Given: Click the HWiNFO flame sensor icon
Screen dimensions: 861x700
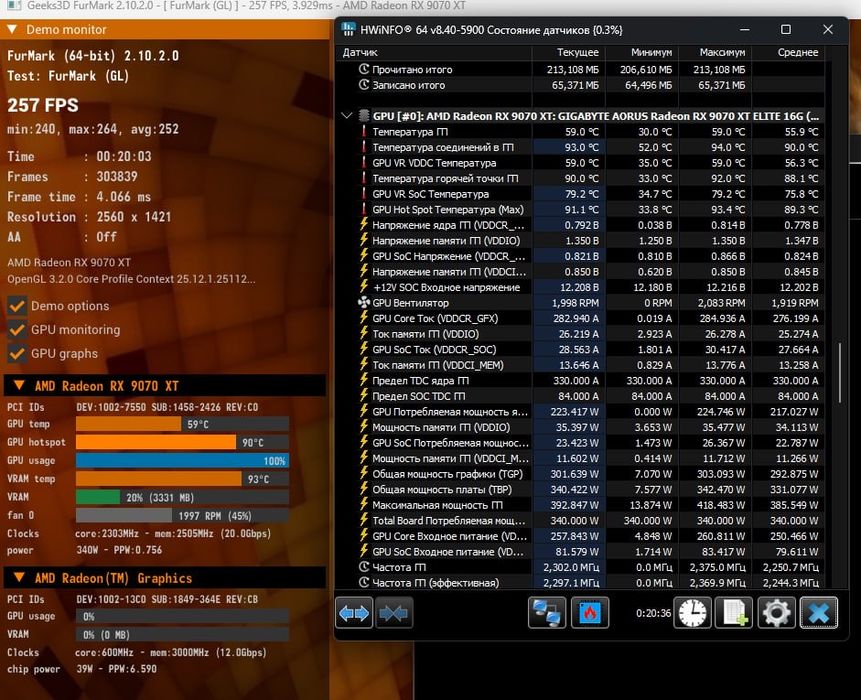Looking at the screenshot, I should click(x=590, y=613).
